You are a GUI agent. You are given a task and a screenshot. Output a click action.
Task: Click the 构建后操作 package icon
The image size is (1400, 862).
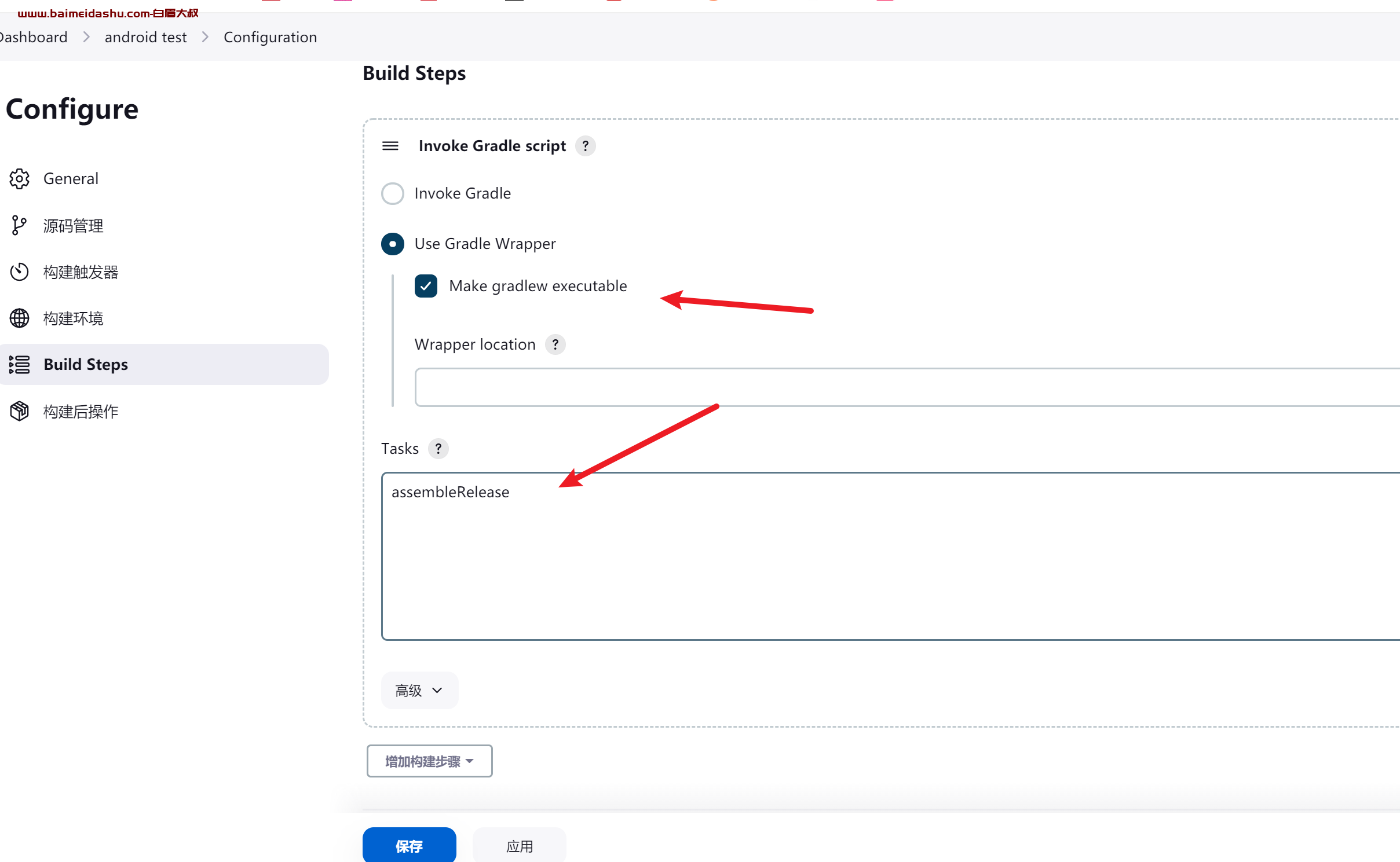coord(19,412)
